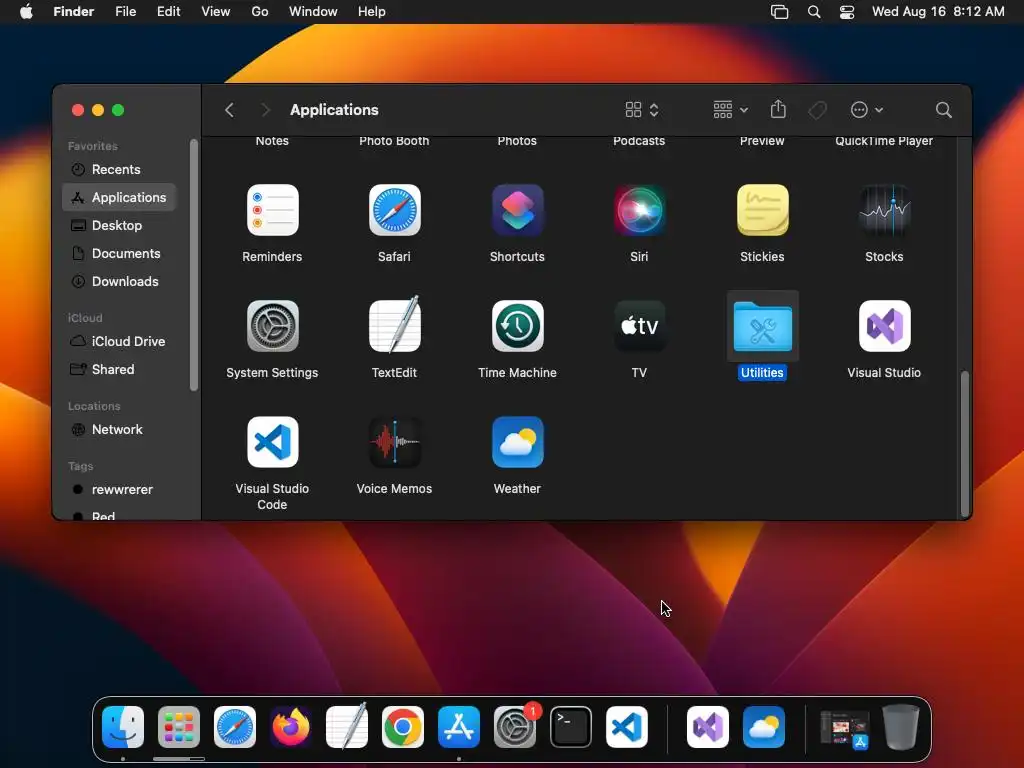1024x768 pixels.
Task: Select Visual Studio Code in Finder window
Action: point(272,442)
